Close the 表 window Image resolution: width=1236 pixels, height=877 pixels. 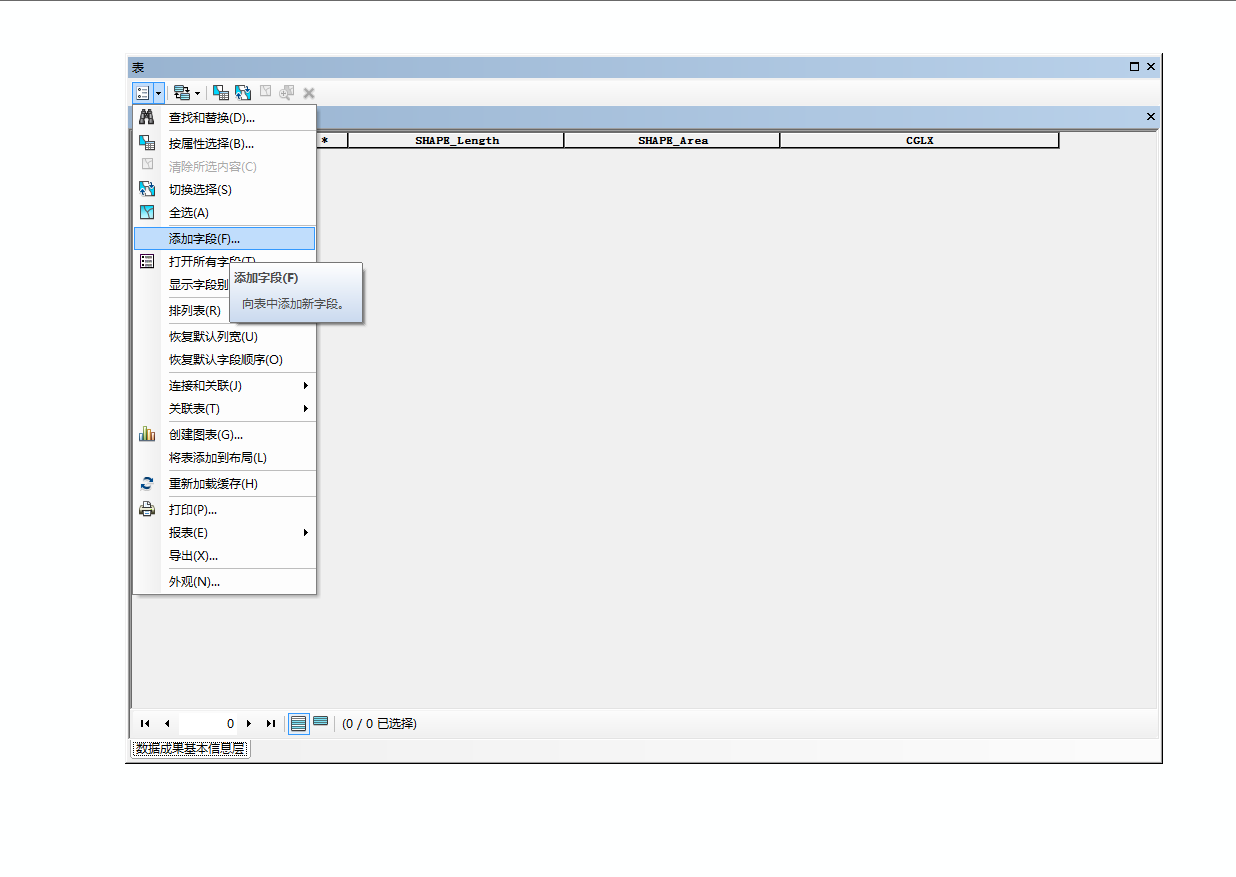1150,66
